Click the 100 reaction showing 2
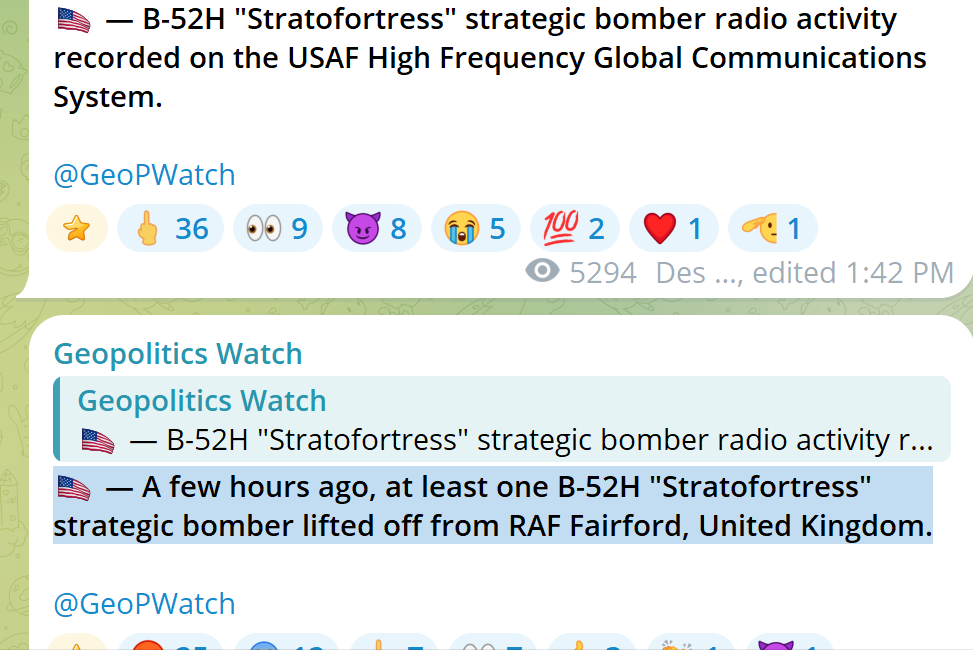 [x=575, y=228]
